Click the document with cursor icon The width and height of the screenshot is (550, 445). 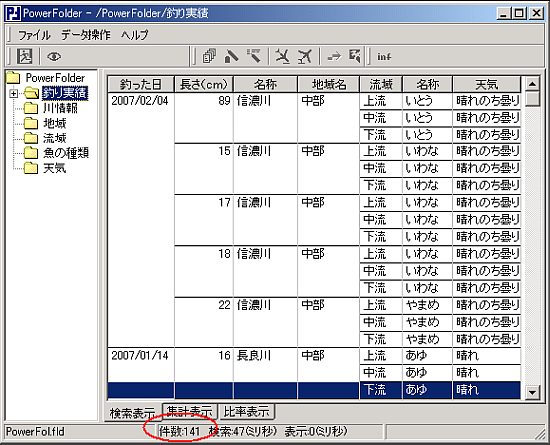point(355,56)
